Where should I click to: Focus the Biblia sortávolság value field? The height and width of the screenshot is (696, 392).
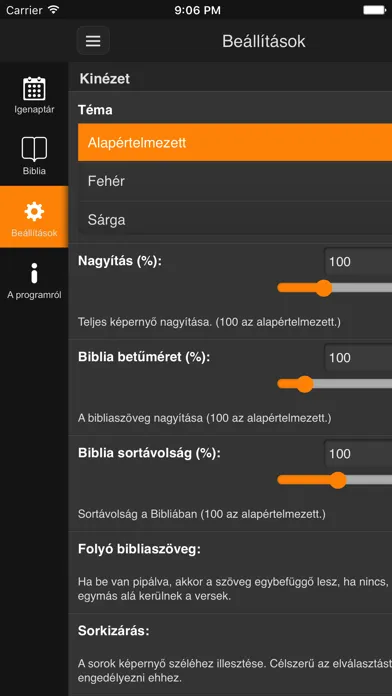point(359,454)
